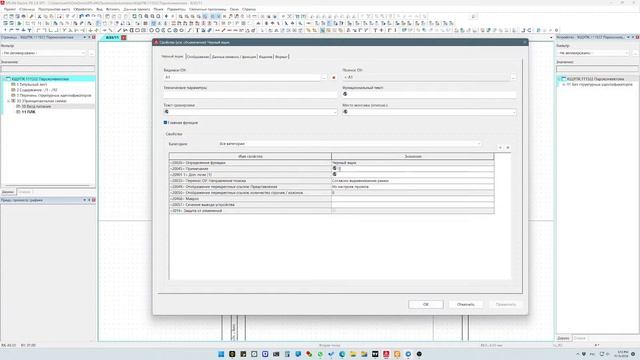This screenshot has height=360, width=640.
Task: Click the Согласно выравниванию рамки value cell
Action: pos(413,180)
